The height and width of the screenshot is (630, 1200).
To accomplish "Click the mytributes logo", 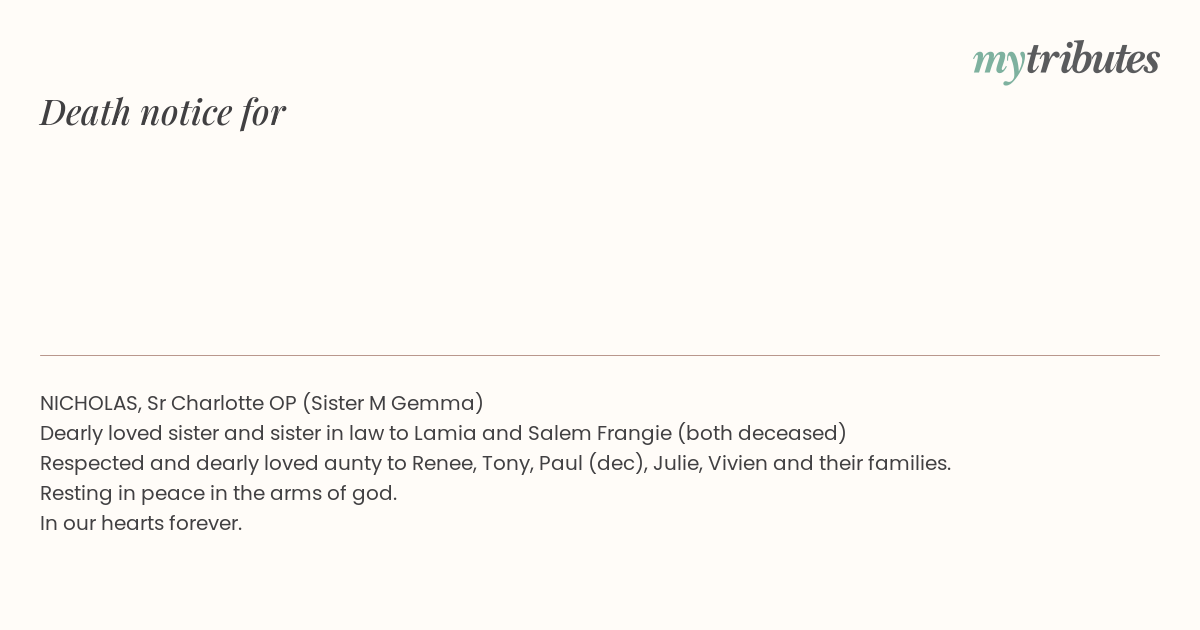I will coord(1066,60).
